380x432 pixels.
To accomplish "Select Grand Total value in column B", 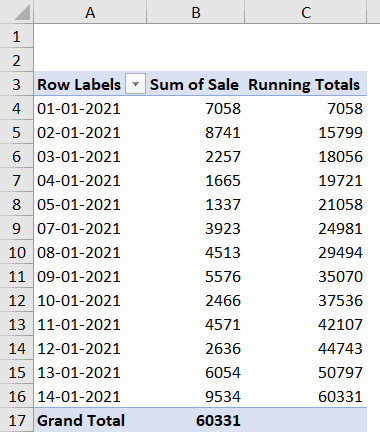I will click(196, 420).
